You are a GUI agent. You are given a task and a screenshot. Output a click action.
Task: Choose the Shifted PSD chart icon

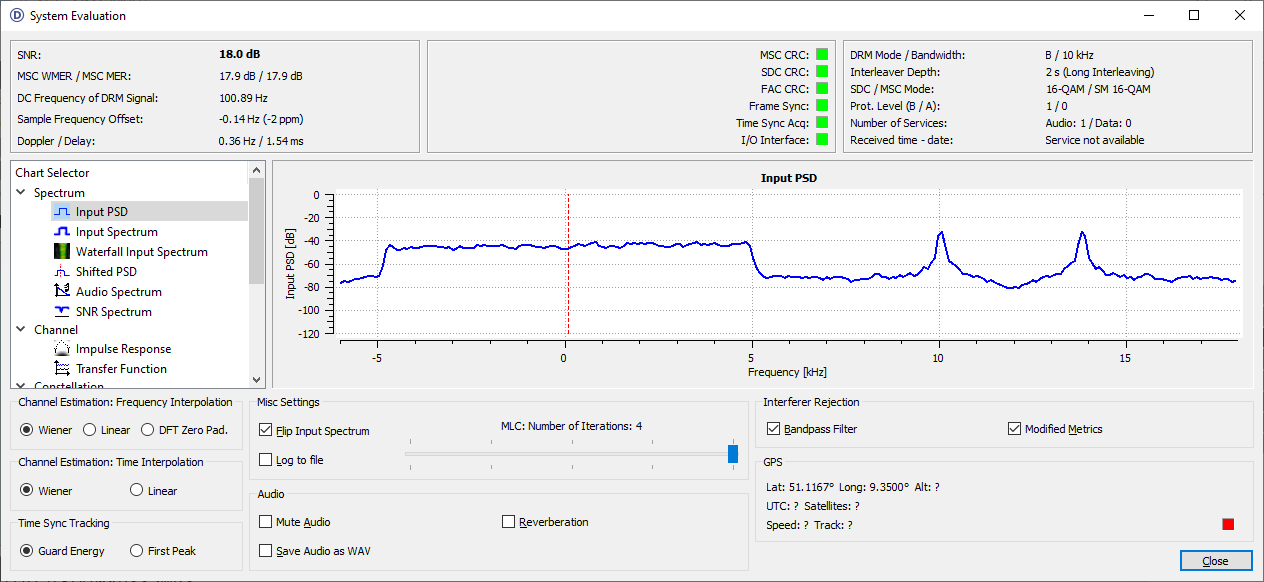pyautogui.click(x=62, y=272)
